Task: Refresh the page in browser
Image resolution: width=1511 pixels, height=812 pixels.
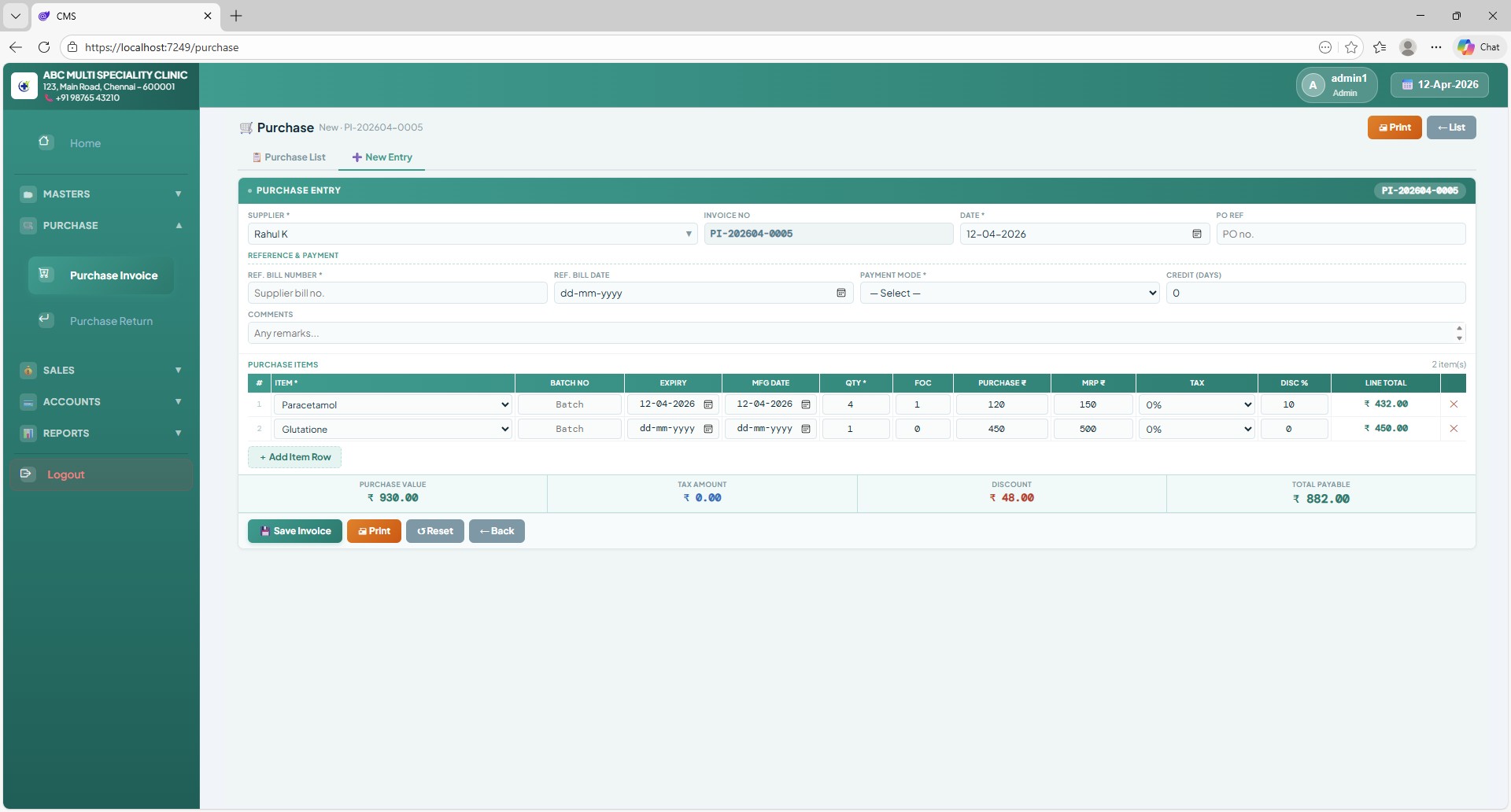Action: pos(44,47)
